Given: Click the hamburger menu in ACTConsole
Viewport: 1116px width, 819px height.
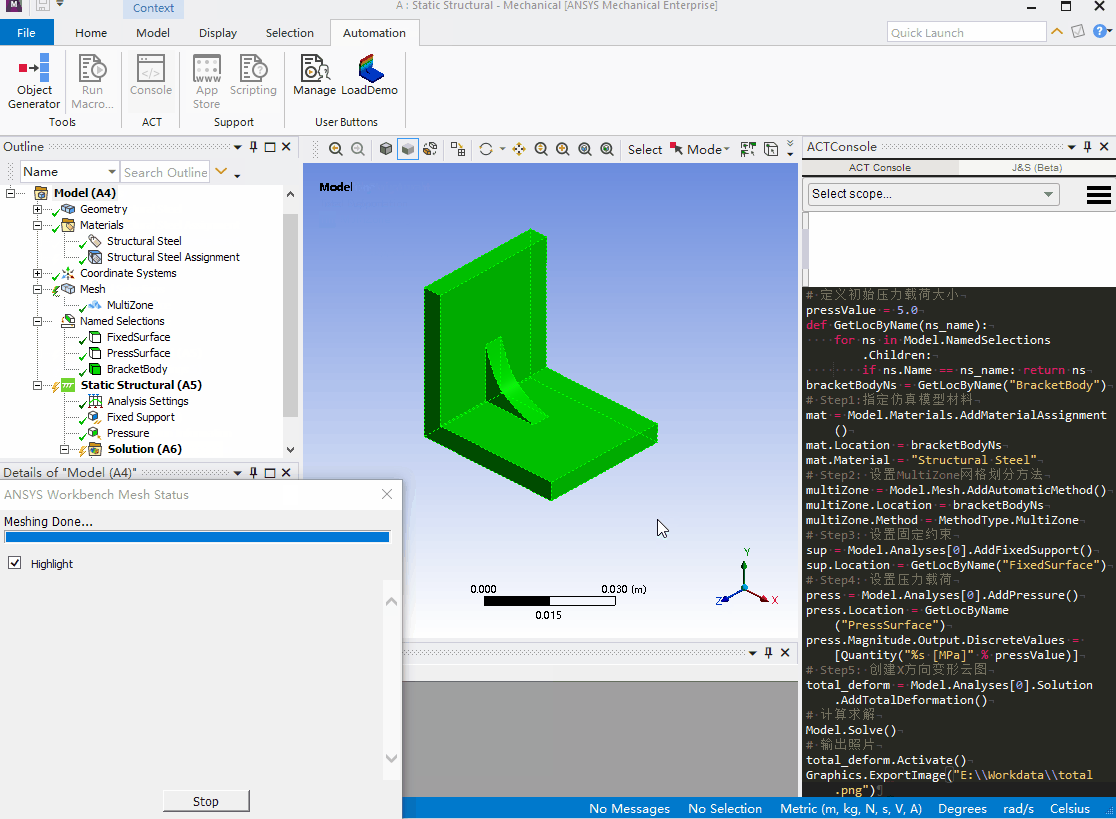Looking at the screenshot, I should (x=1098, y=195).
